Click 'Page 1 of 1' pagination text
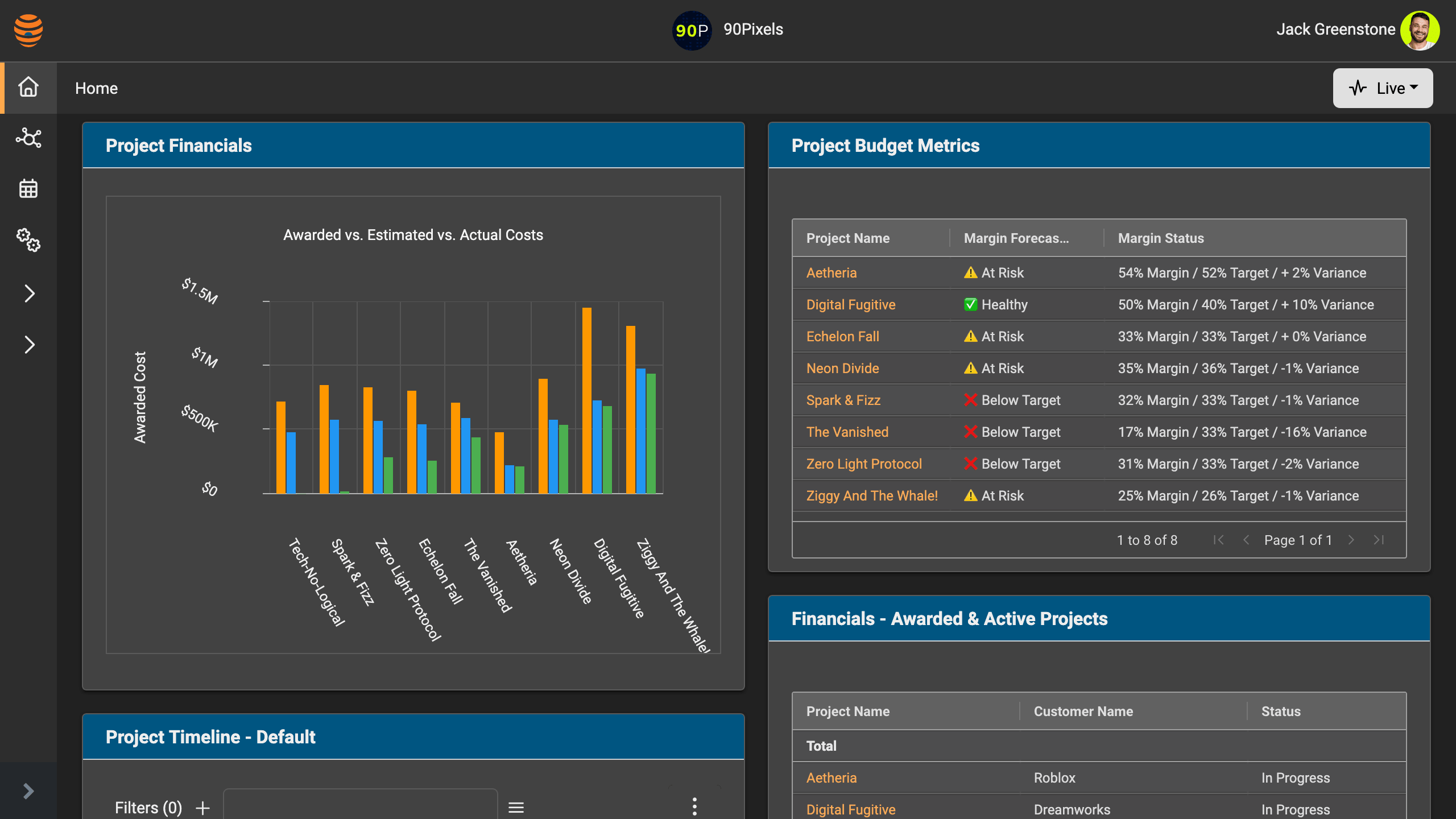This screenshot has width=1456, height=819. tap(1298, 540)
